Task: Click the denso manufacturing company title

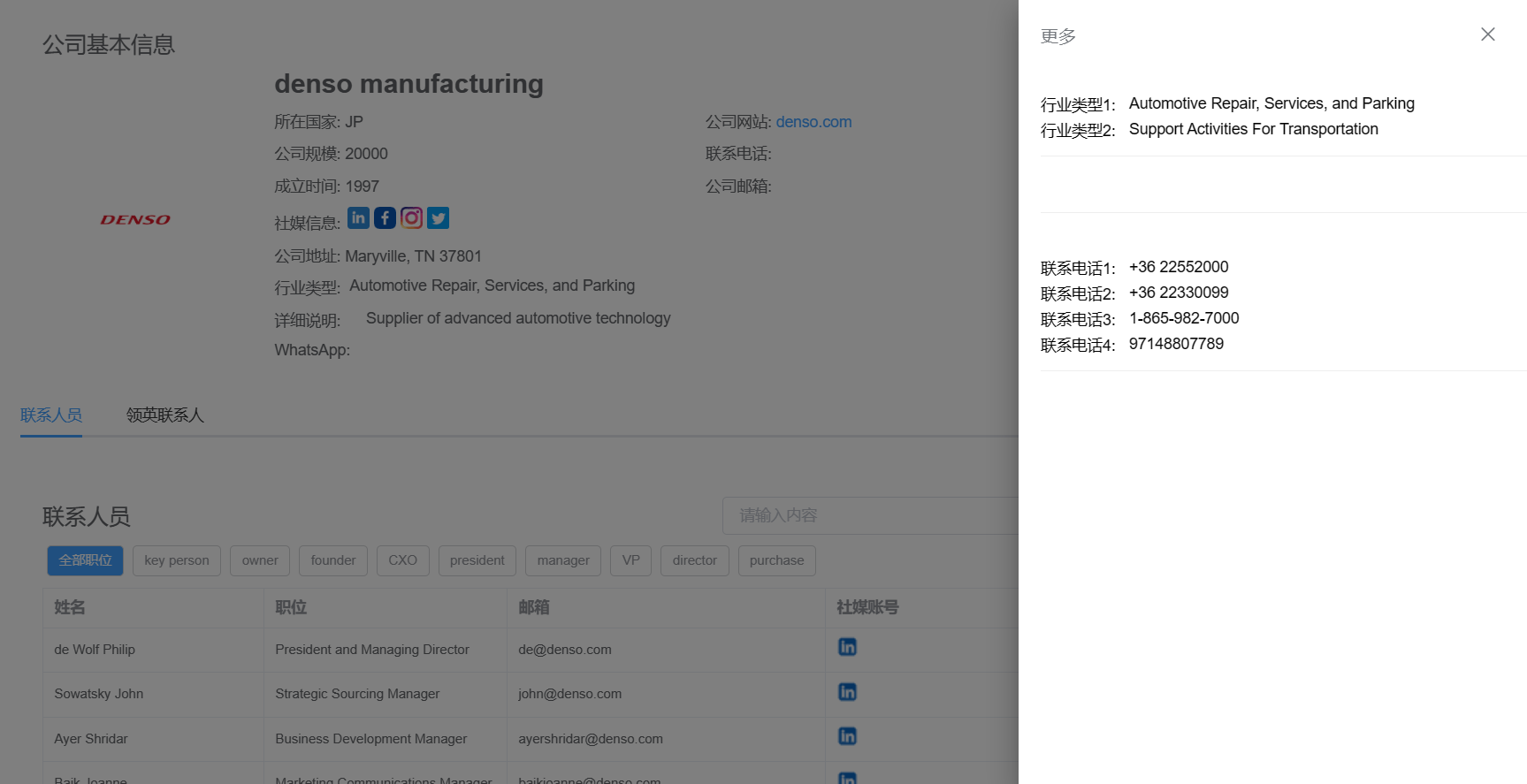Action: [x=408, y=84]
